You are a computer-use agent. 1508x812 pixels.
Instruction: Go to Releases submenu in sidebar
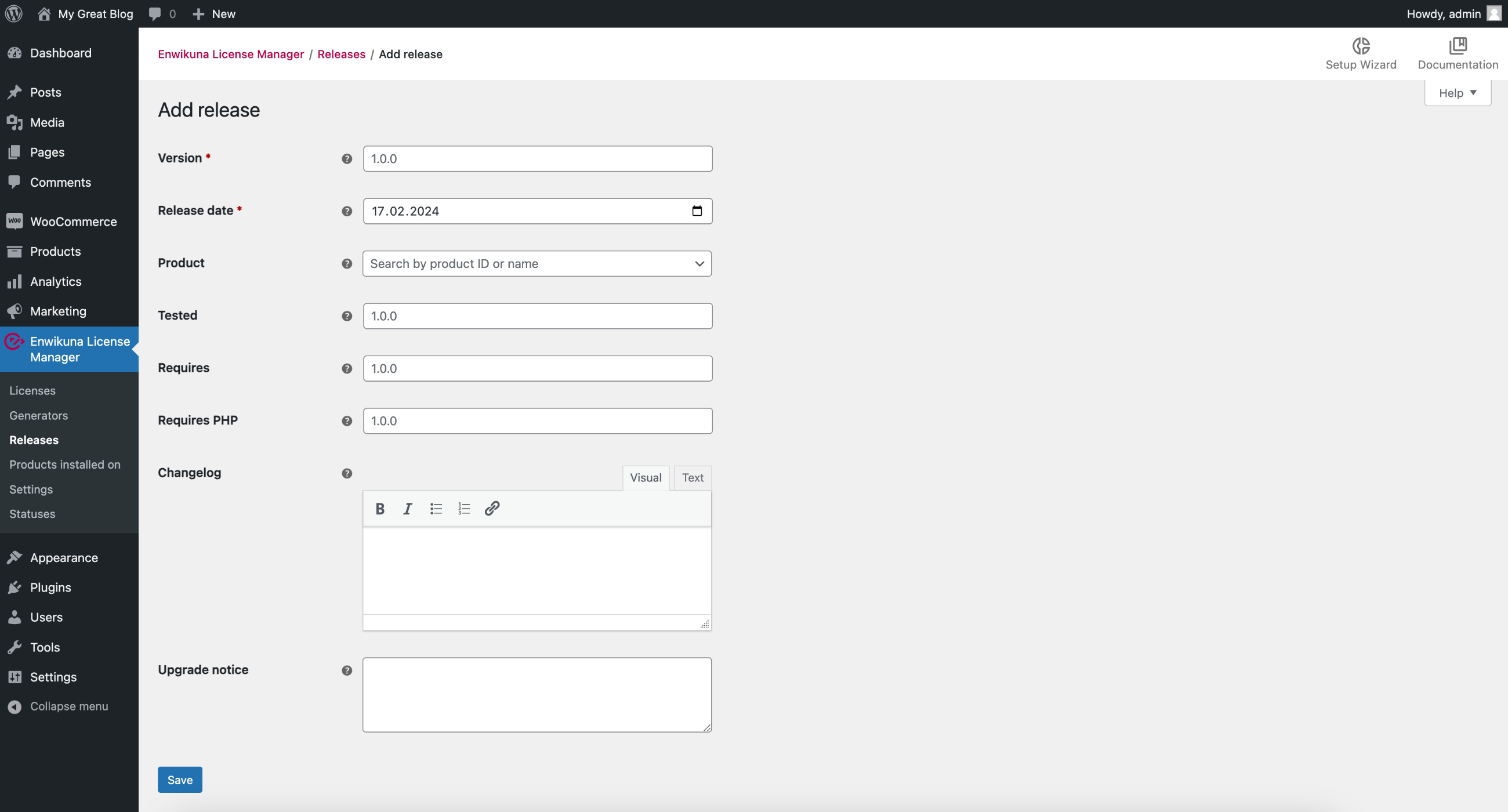point(34,440)
